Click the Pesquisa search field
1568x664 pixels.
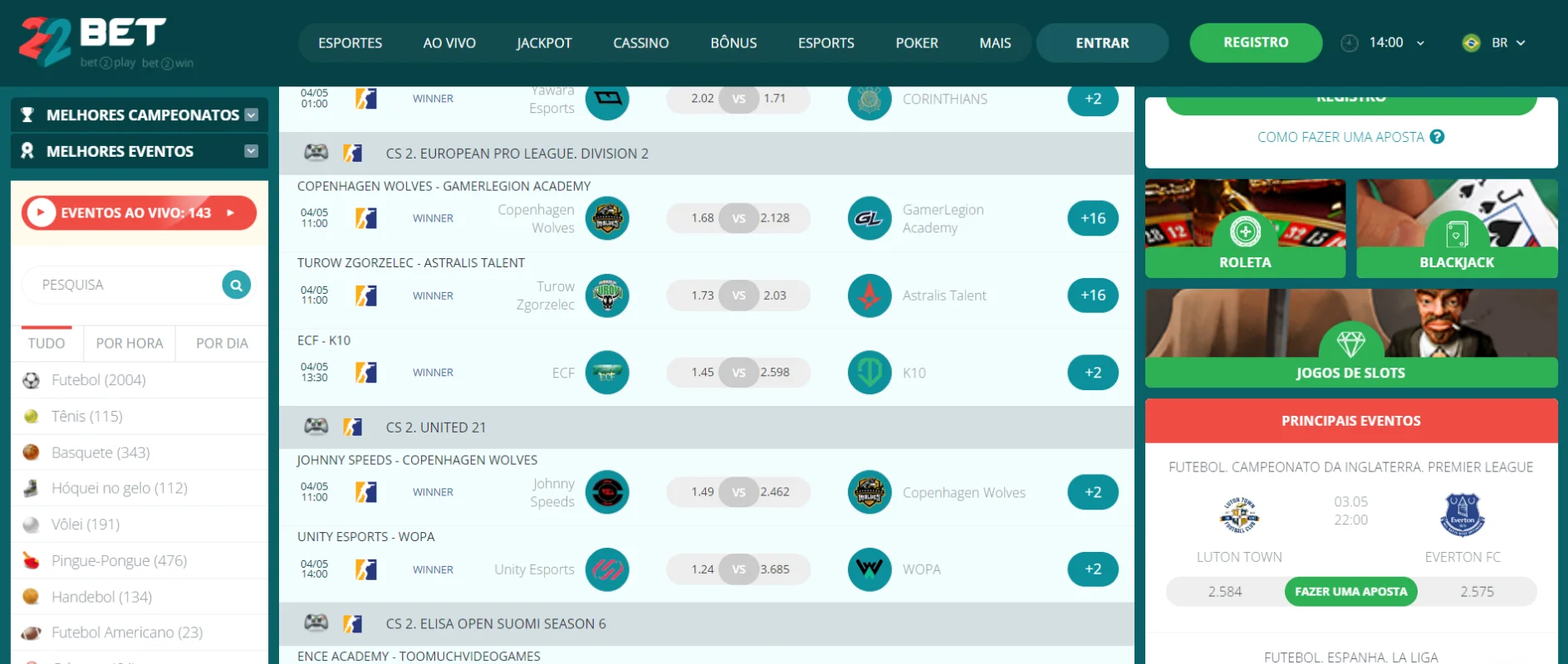tap(123, 285)
